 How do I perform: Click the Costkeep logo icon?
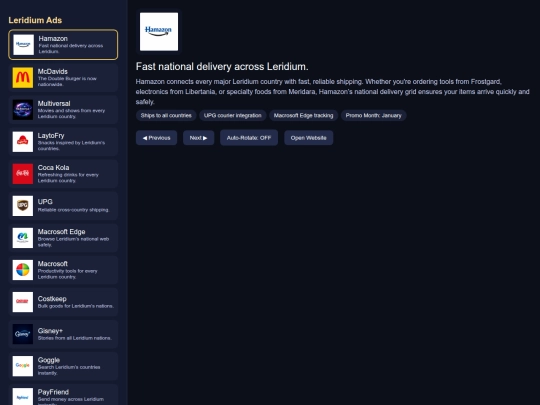click(23, 302)
